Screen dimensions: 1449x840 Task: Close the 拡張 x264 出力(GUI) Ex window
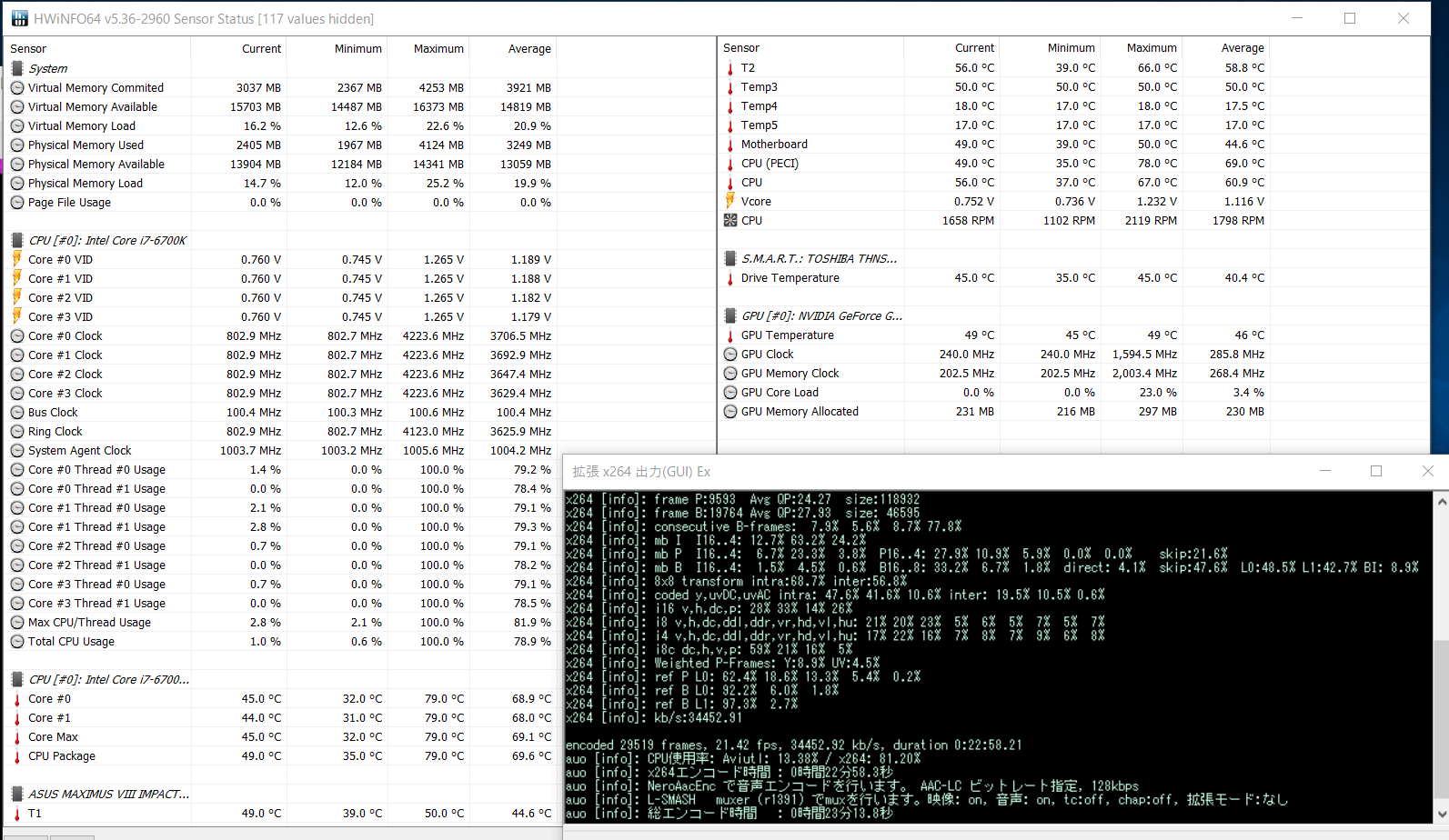pyautogui.click(x=1427, y=471)
